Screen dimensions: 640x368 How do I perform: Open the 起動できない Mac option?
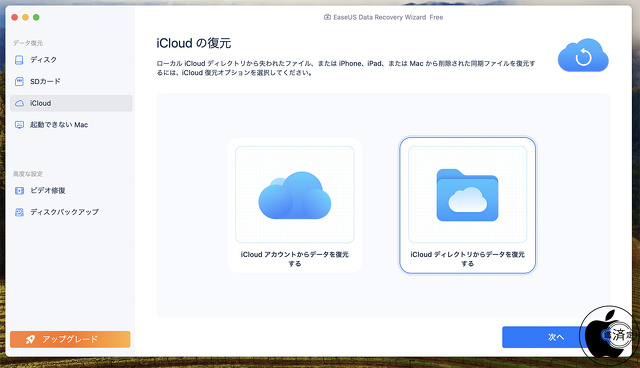pyautogui.click(x=71, y=125)
